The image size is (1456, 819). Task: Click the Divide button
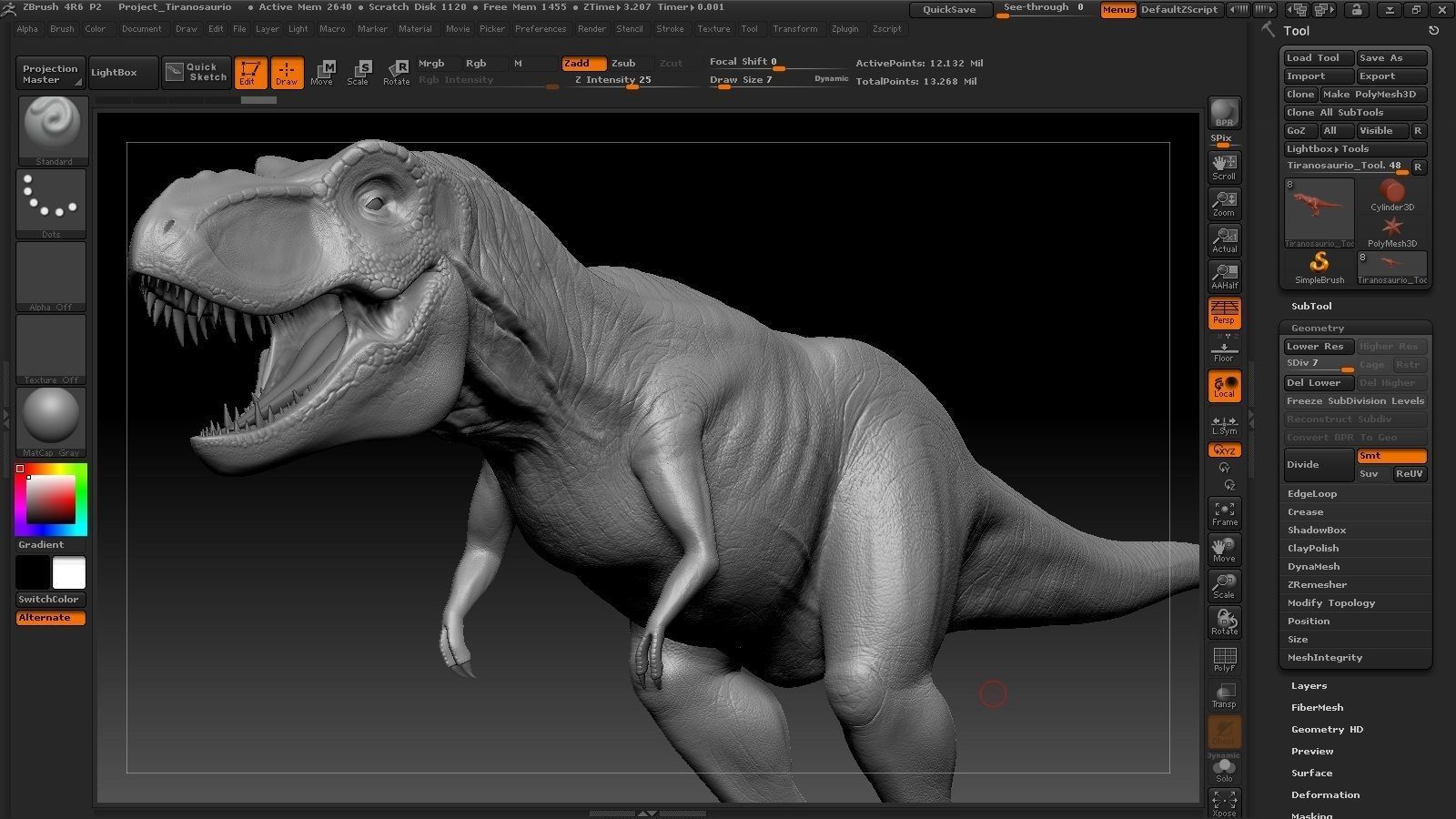pyautogui.click(x=1319, y=464)
